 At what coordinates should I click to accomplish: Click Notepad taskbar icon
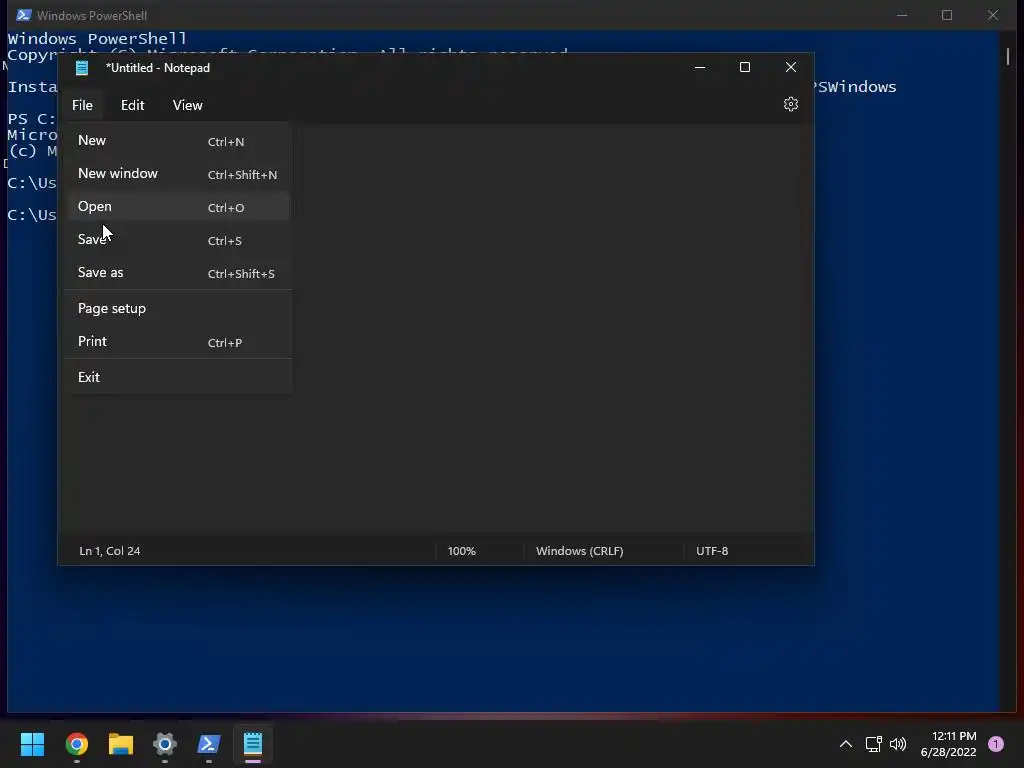coord(253,744)
